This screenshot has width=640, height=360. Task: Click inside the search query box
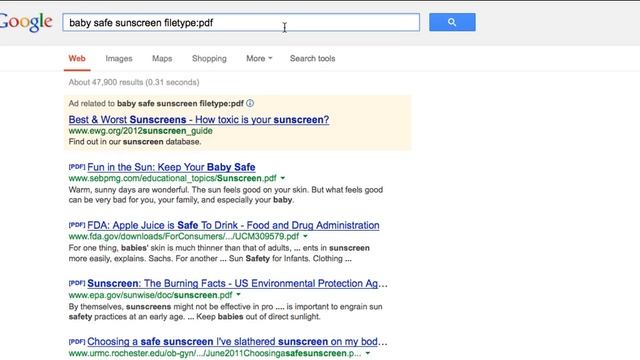(x=241, y=22)
